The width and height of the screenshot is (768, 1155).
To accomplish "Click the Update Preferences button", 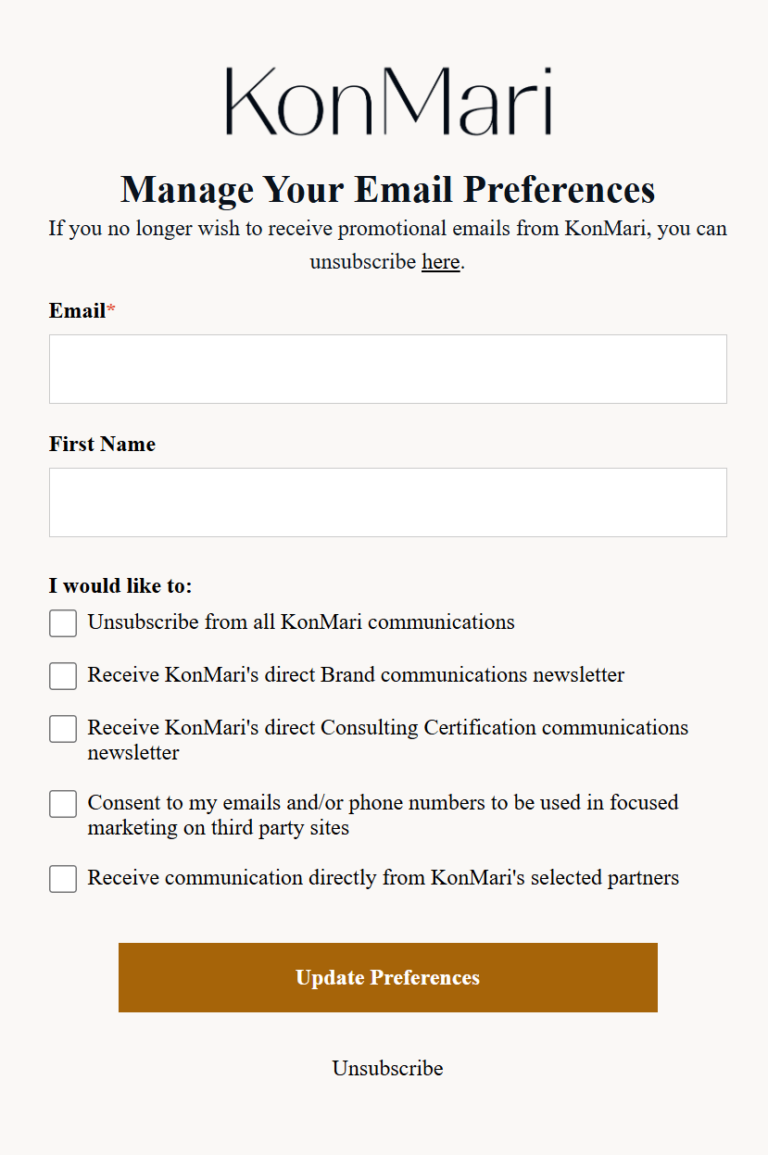I will click(x=388, y=978).
